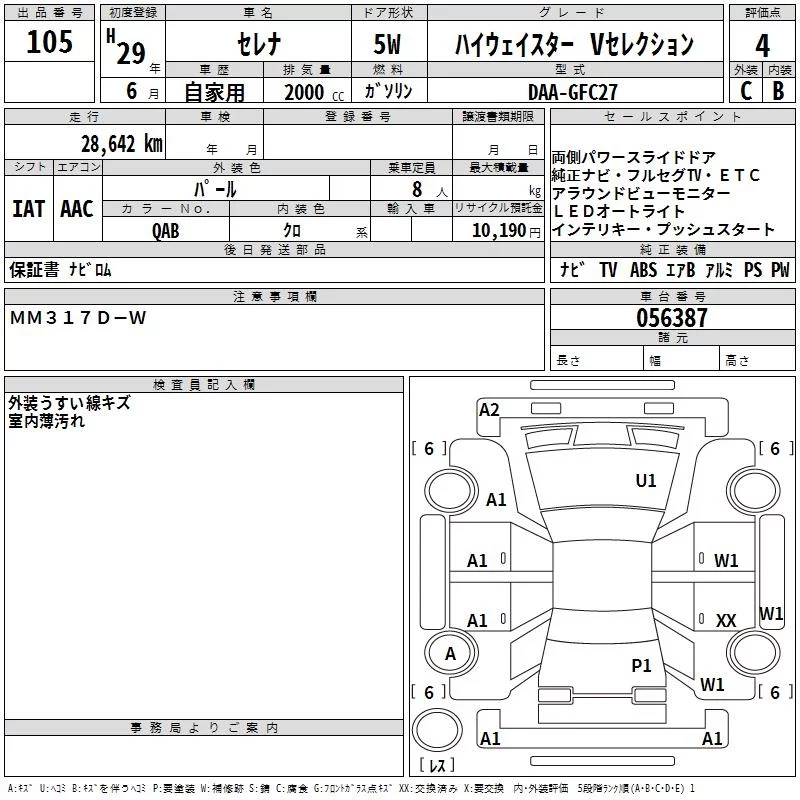Screen dimensions: 800x800
Task: Click the 登録番号 header
Action: [x=358, y=116]
